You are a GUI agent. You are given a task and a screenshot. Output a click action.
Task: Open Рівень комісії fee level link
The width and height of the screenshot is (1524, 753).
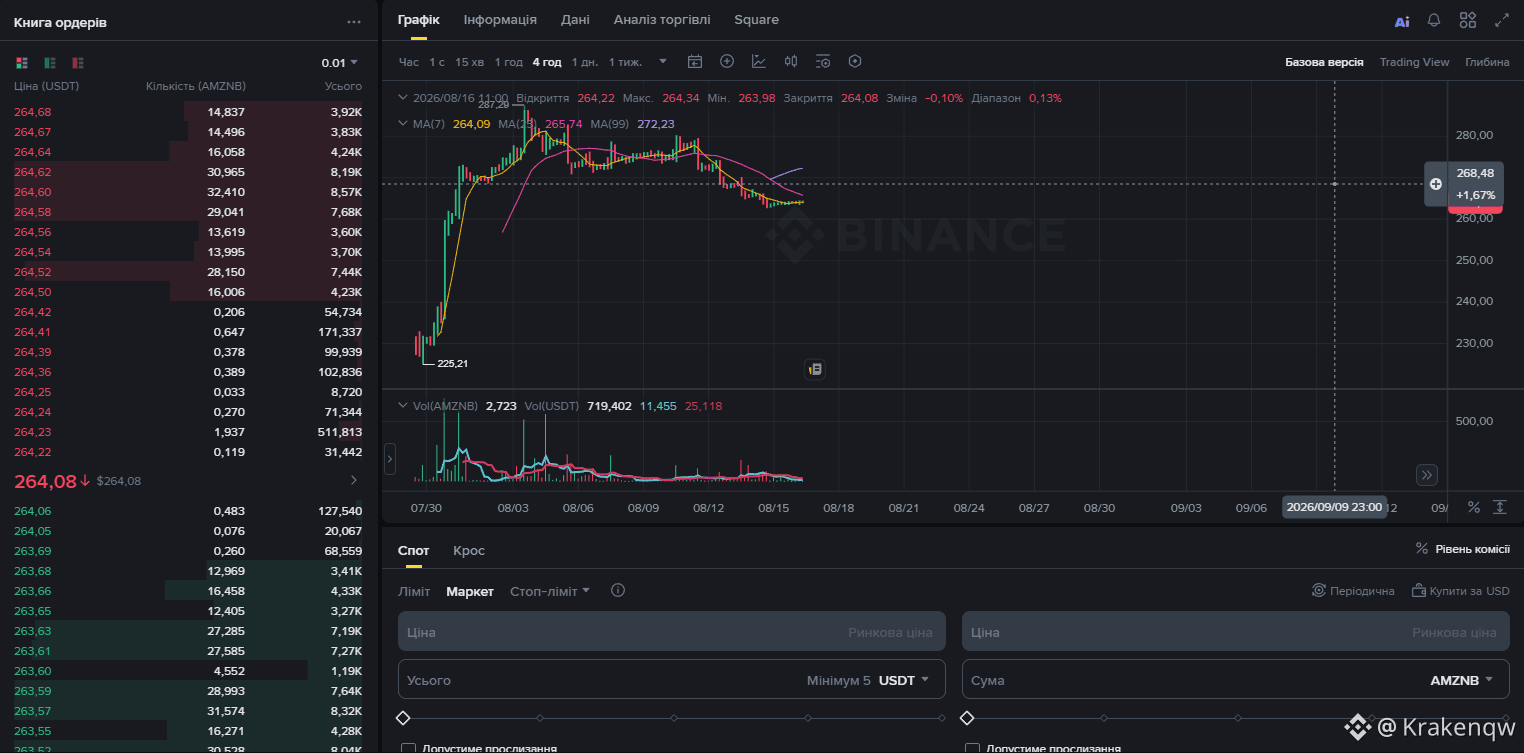pyautogui.click(x=1462, y=549)
